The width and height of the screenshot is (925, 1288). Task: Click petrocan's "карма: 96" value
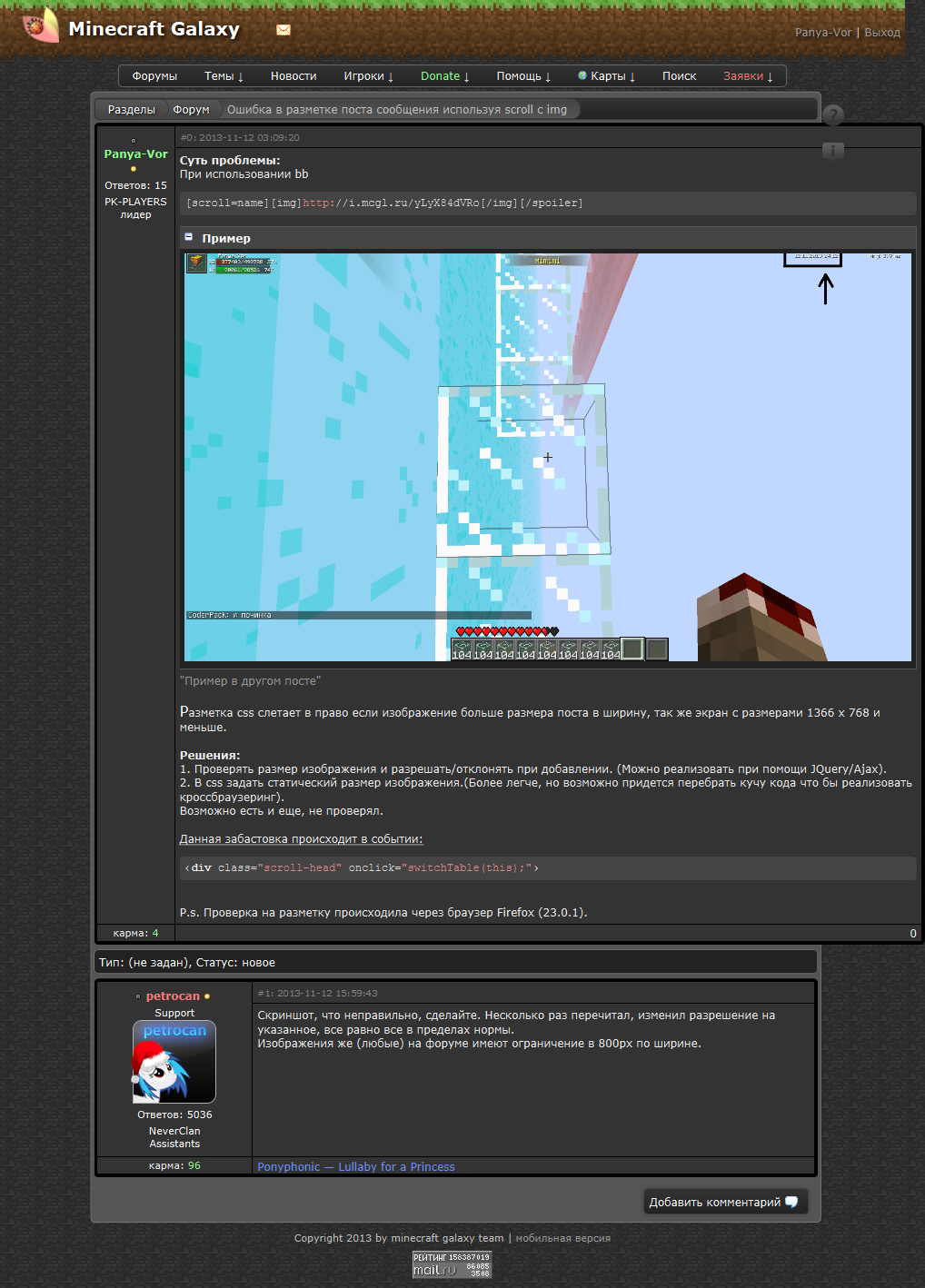click(174, 1165)
